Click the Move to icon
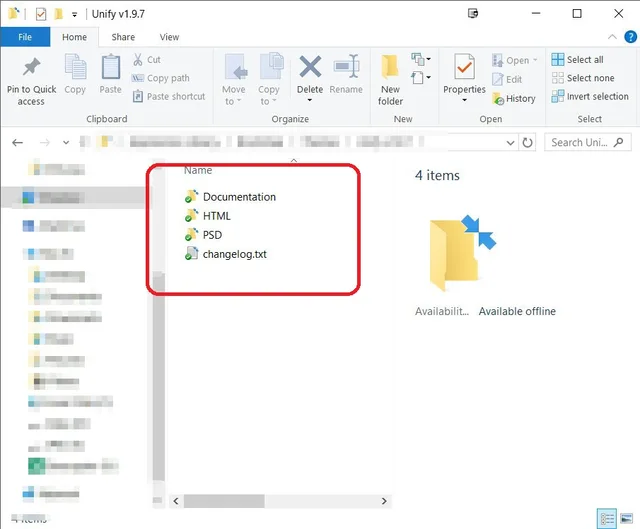Screen dimensions: 640x529 pos(235,66)
